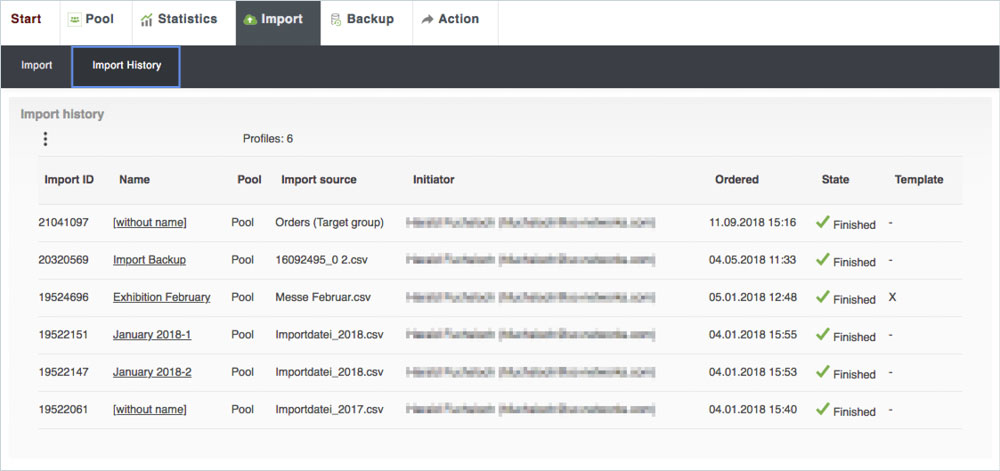Click the Finished checkmark for Exhibition February
Screen dimensions: 1000x471
tap(823, 297)
